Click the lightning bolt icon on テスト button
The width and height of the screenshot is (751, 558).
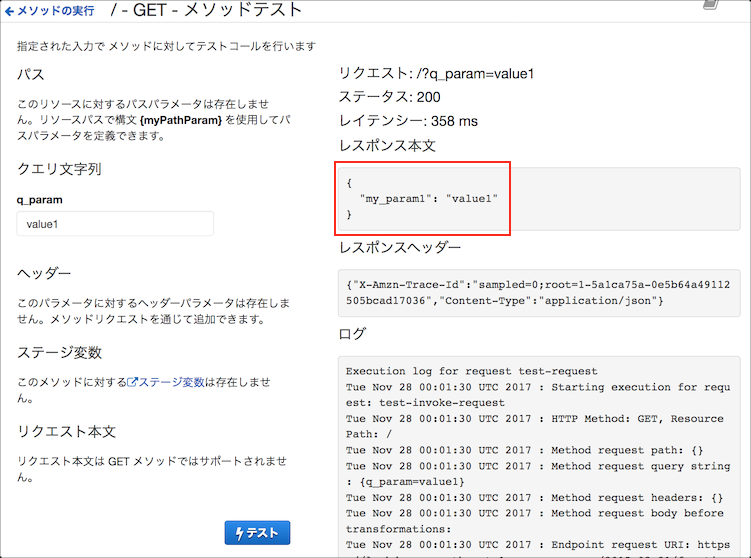pyautogui.click(x=238, y=533)
